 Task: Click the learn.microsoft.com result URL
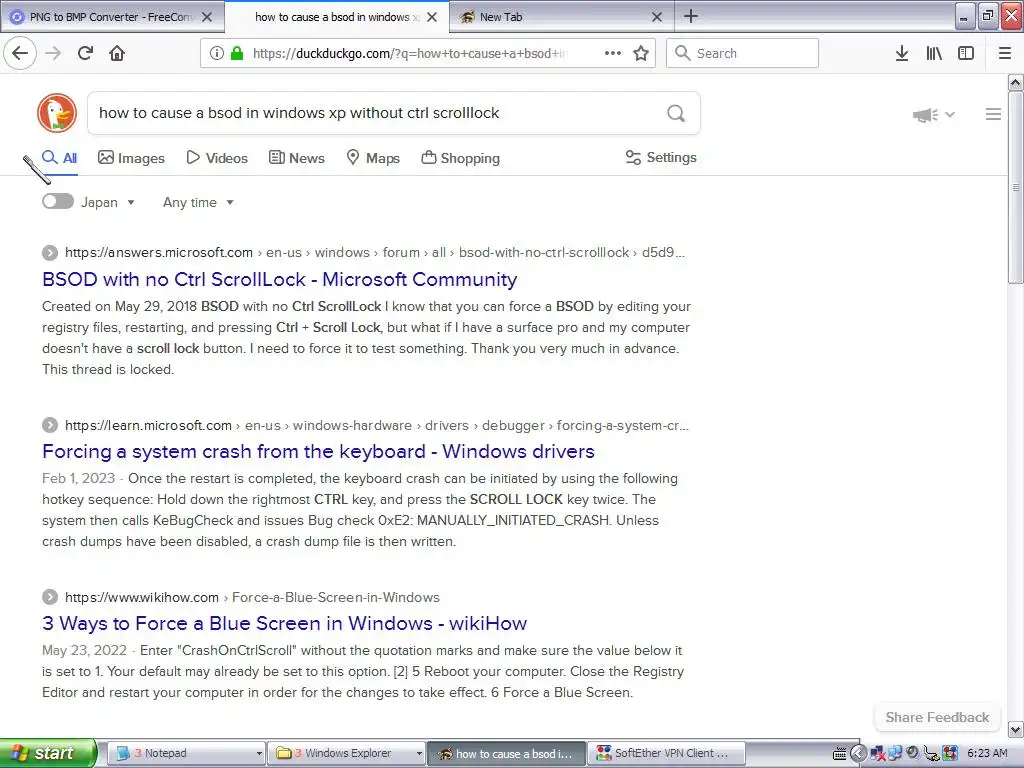coord(377,425)
